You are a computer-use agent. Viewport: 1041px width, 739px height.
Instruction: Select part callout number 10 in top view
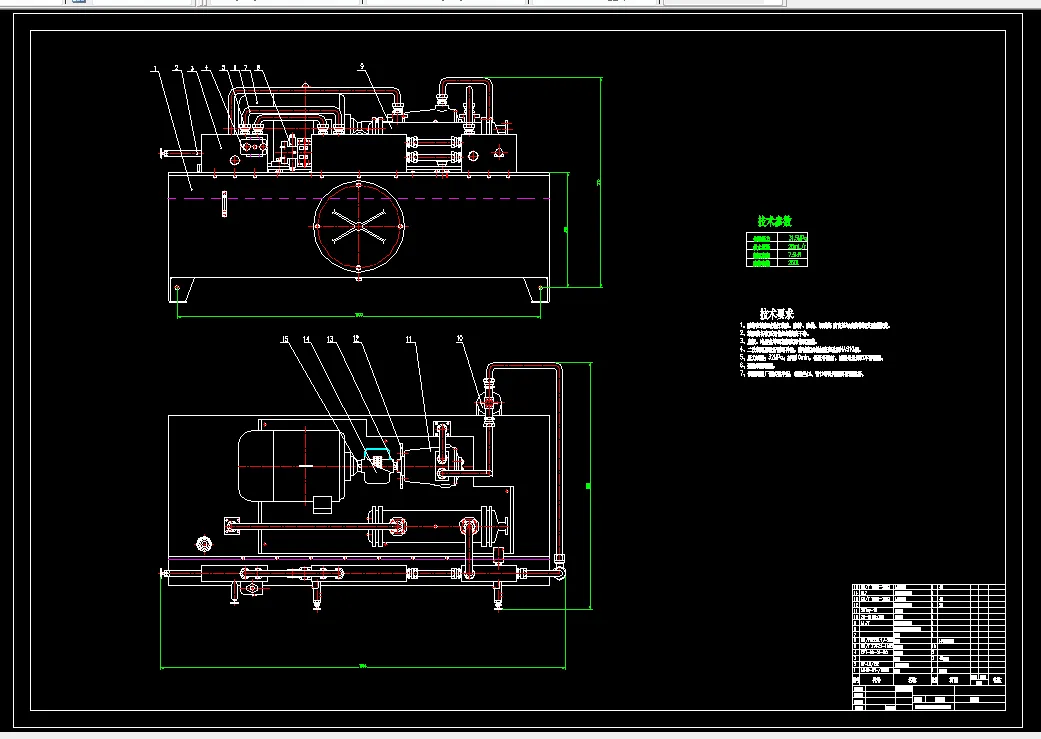click(x=459, y=339)
